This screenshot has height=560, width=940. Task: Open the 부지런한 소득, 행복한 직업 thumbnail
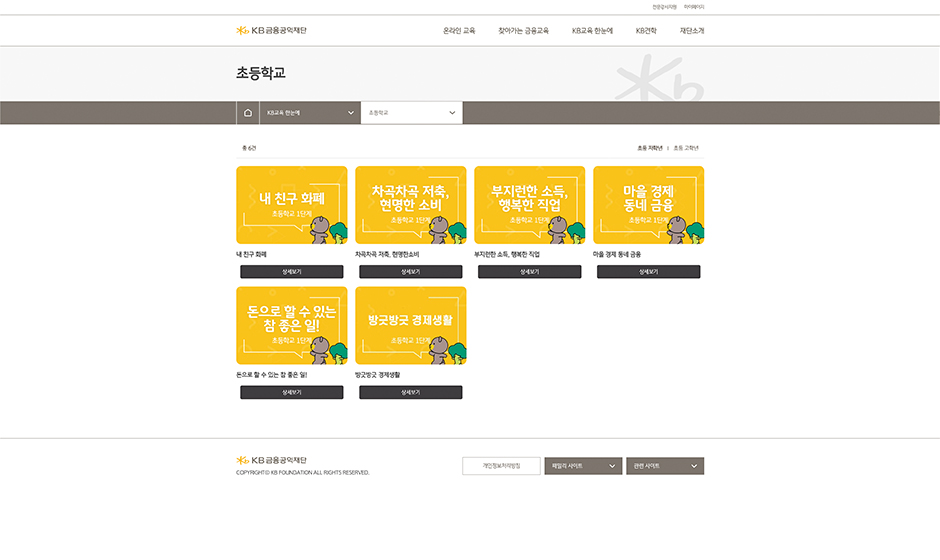(x=530, y=205)
